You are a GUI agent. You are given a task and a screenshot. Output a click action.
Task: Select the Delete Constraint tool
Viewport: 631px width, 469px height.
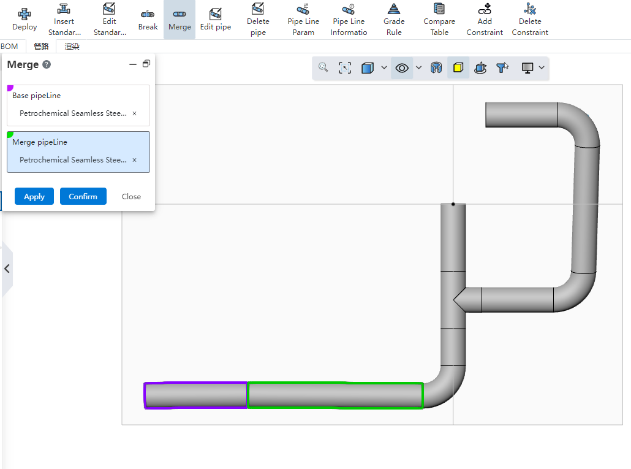pos(530,20)
